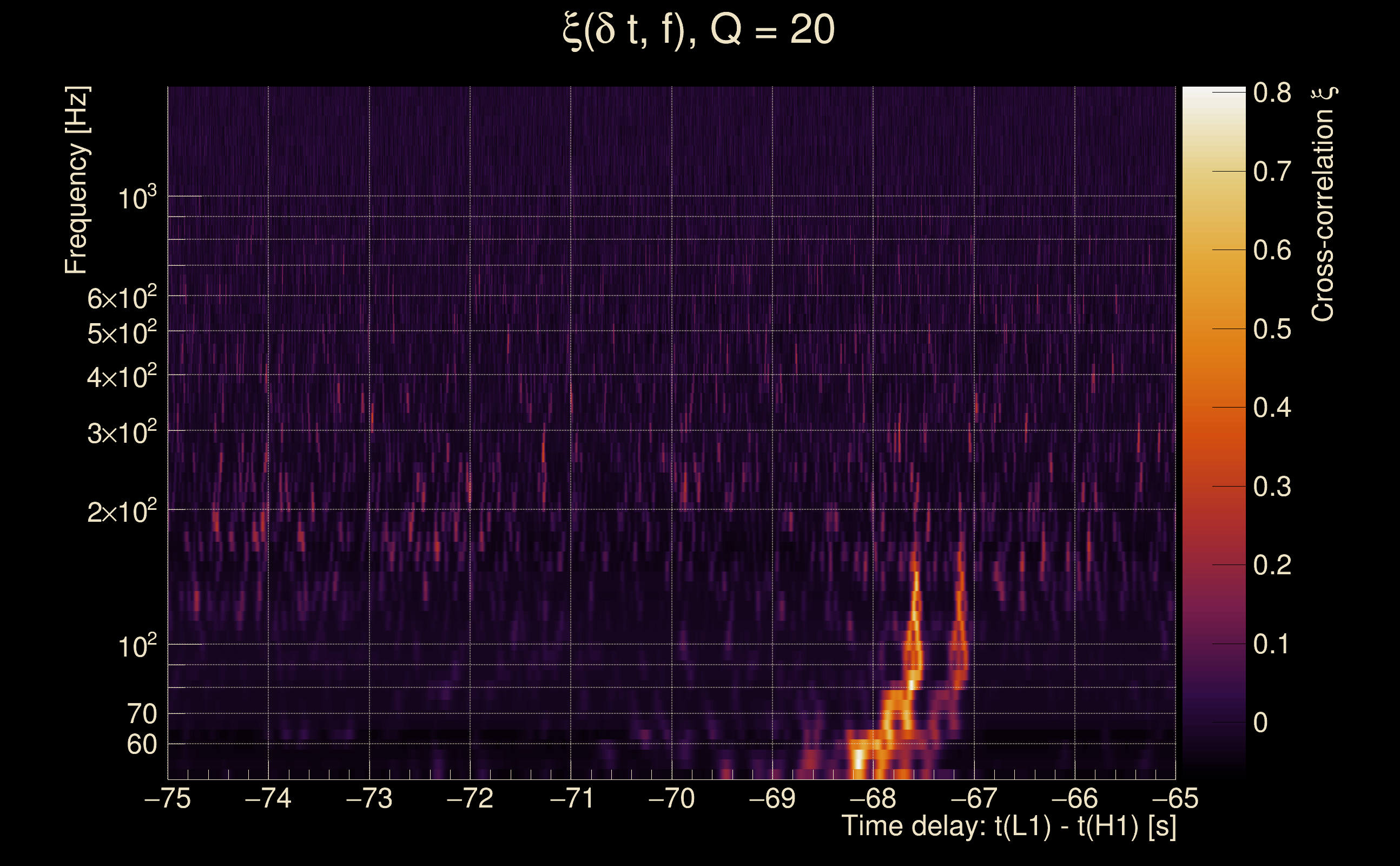Click the 0 tick label on the colorbar

(x=1260, y=723)
